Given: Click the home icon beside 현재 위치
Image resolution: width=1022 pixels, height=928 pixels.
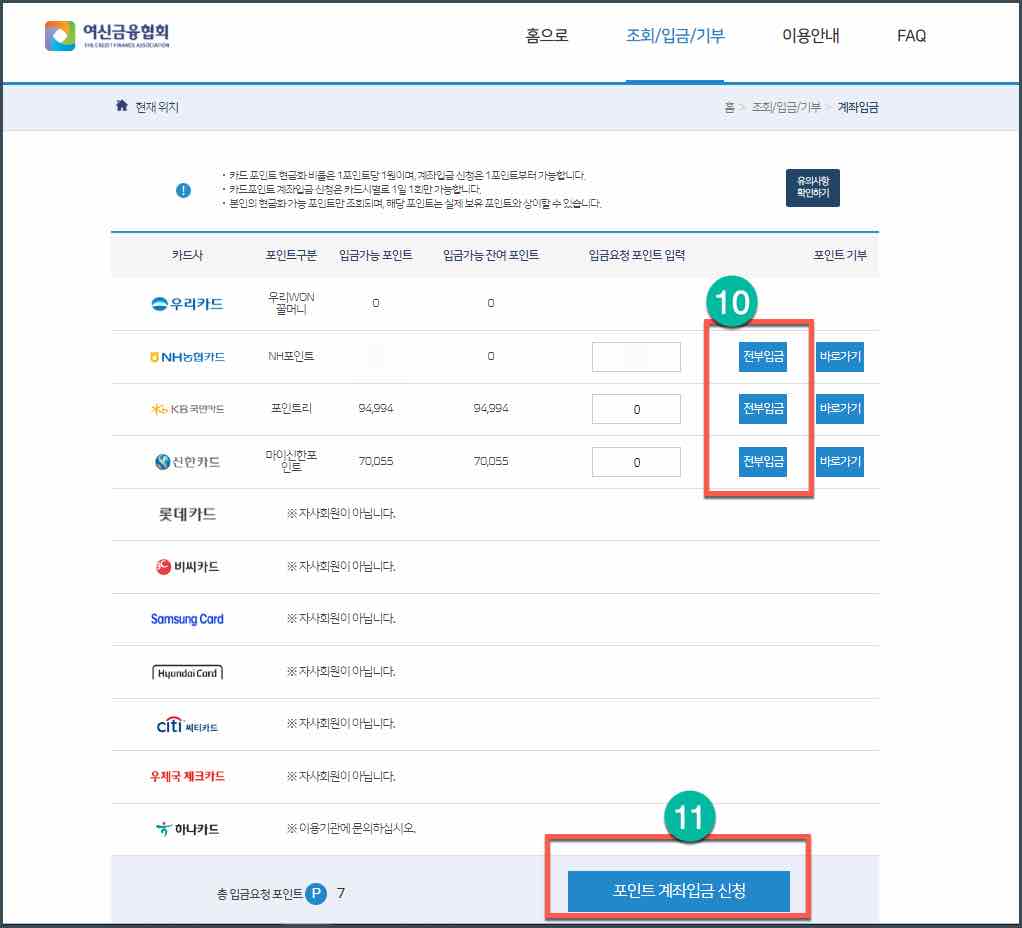Looking at the screenshot, I should 121,106.
